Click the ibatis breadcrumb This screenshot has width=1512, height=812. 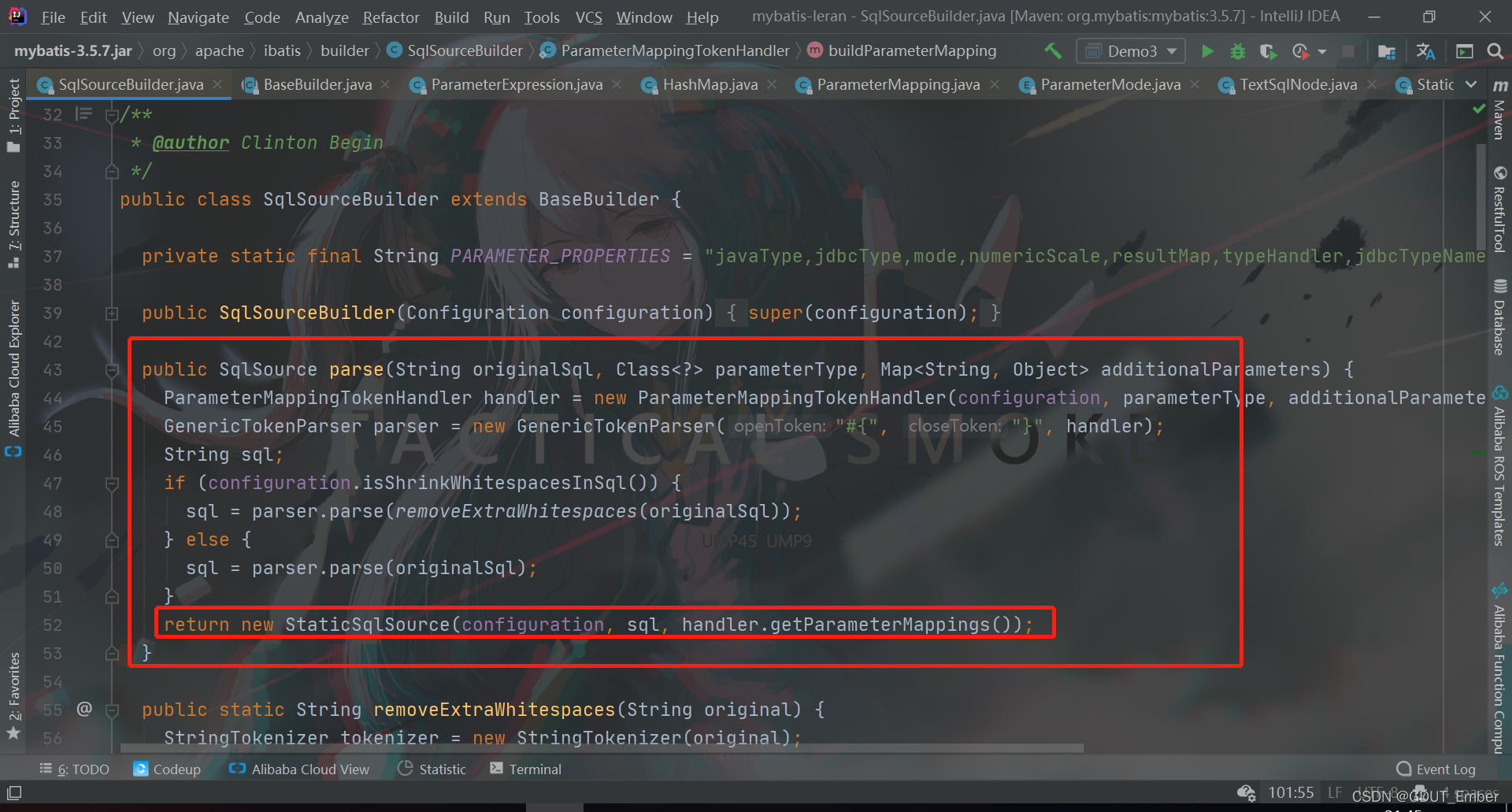click(x=282, y=51)
